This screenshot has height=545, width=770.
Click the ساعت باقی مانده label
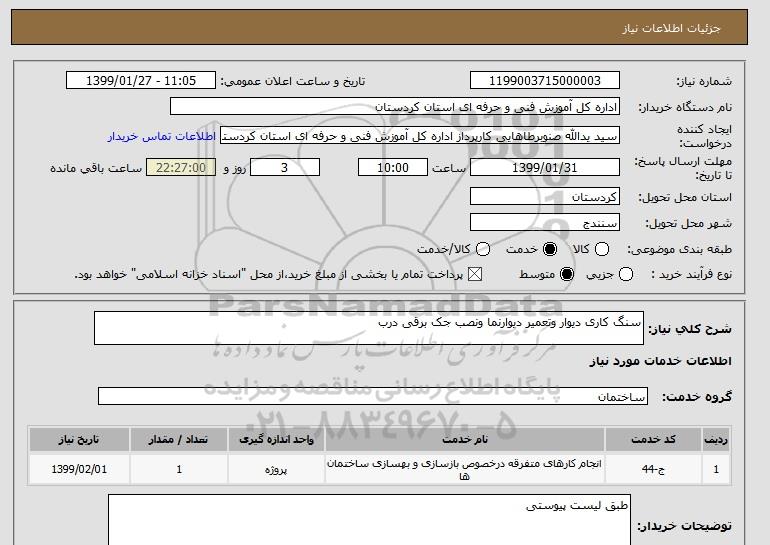[x=96, y=168]
